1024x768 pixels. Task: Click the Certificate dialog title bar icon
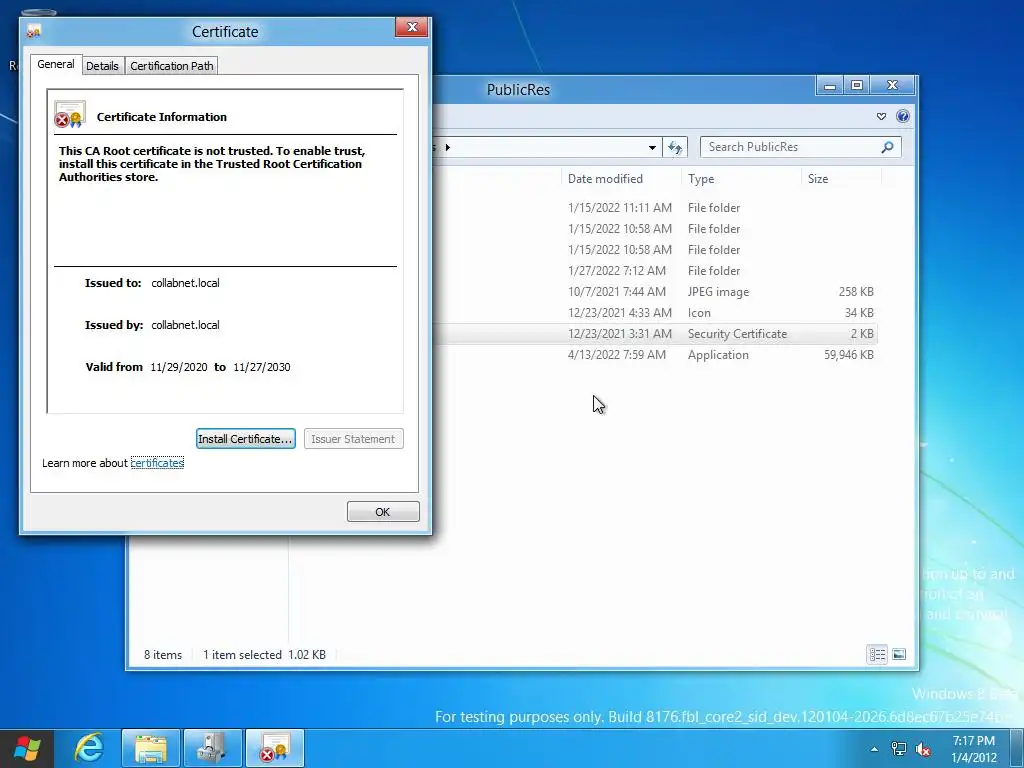pyautogui.click(x=34, y=31)
